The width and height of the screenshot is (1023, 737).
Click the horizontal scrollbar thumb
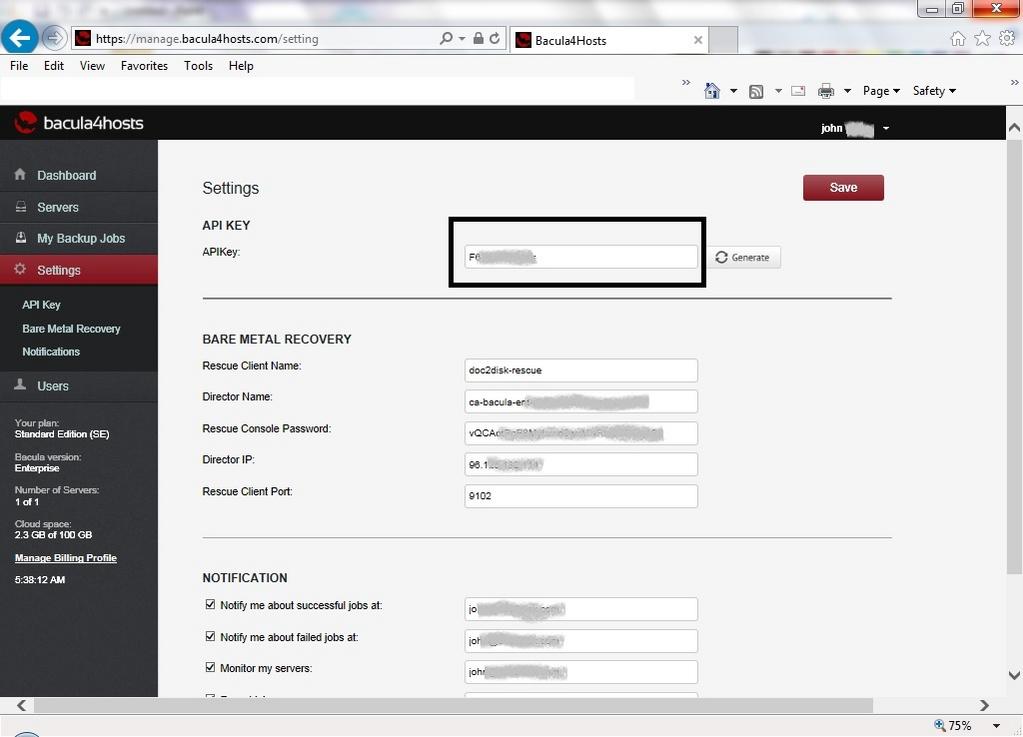click(x=453, y=705)
